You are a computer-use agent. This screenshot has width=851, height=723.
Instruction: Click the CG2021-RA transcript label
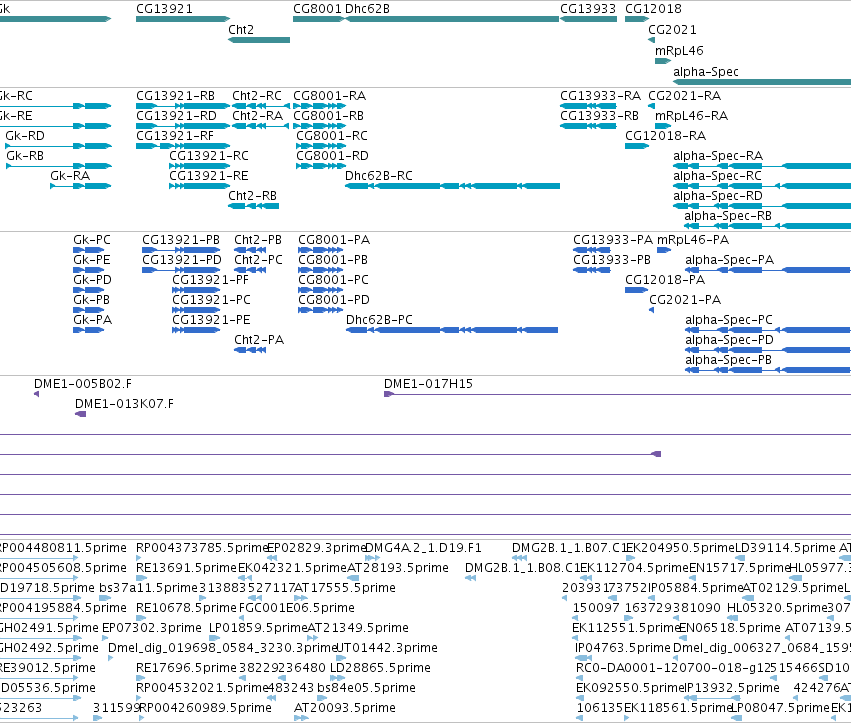pos(684,96)
